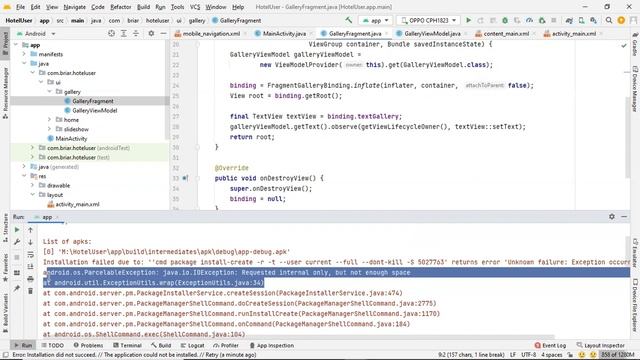The width and height of the screenshot is (640, 360).
Task: Toggle pin tab in Run panel
Action: tap(17, 289)
